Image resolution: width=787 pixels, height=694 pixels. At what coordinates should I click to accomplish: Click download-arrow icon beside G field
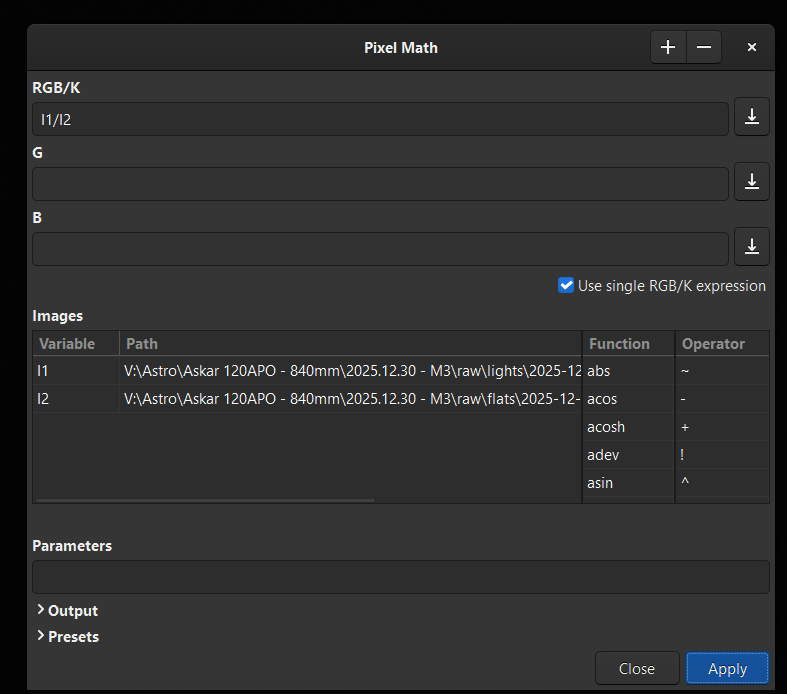click(x=751, y=181)
